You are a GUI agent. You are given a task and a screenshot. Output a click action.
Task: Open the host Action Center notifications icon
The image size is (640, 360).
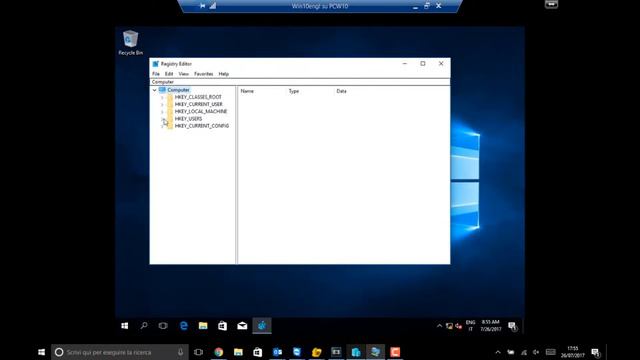click(x=596, y=352)
